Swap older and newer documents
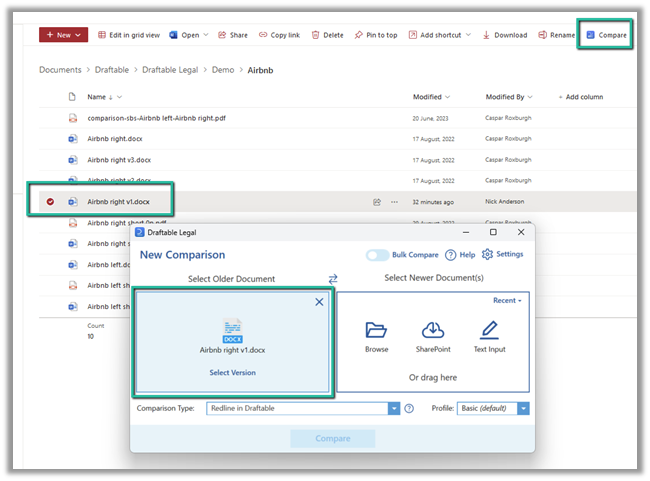 click(x=333, y=279)
